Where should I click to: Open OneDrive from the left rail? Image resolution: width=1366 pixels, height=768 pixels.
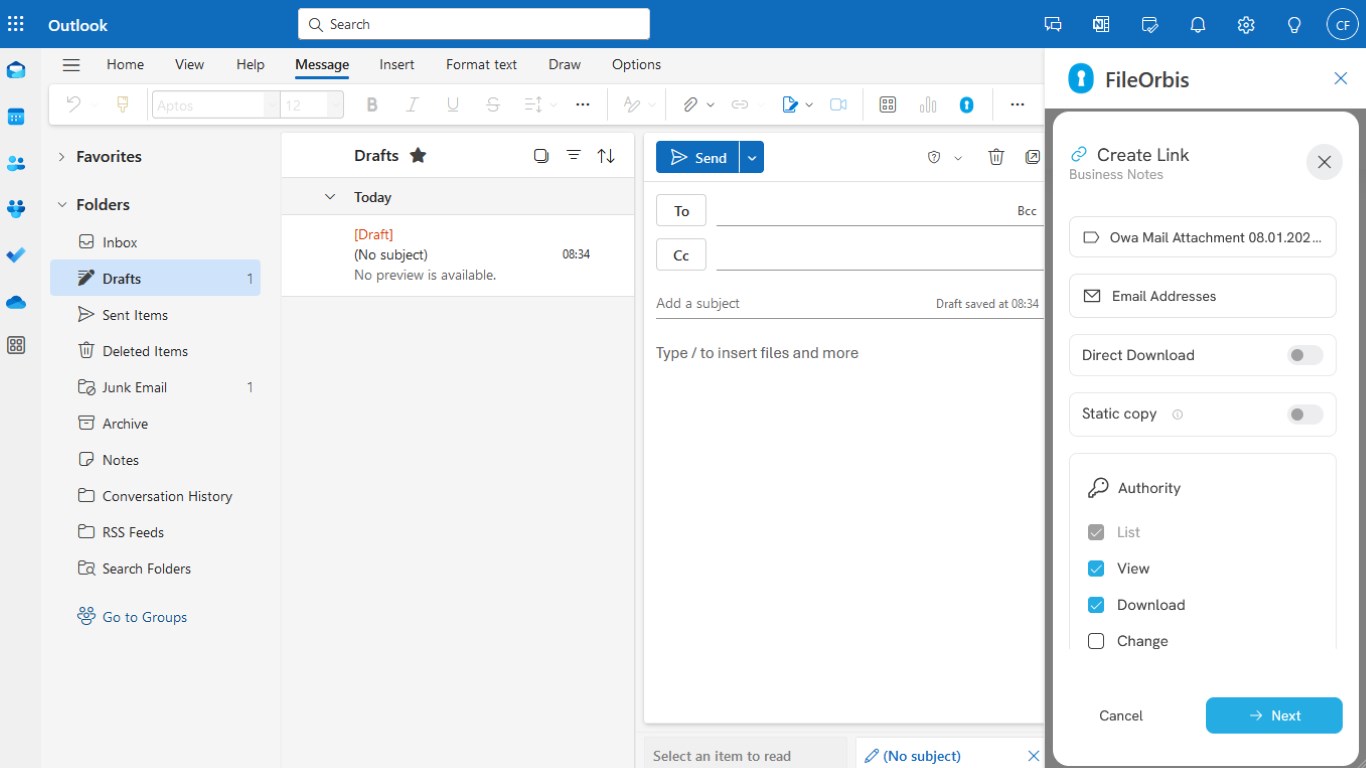coord(16,301)
